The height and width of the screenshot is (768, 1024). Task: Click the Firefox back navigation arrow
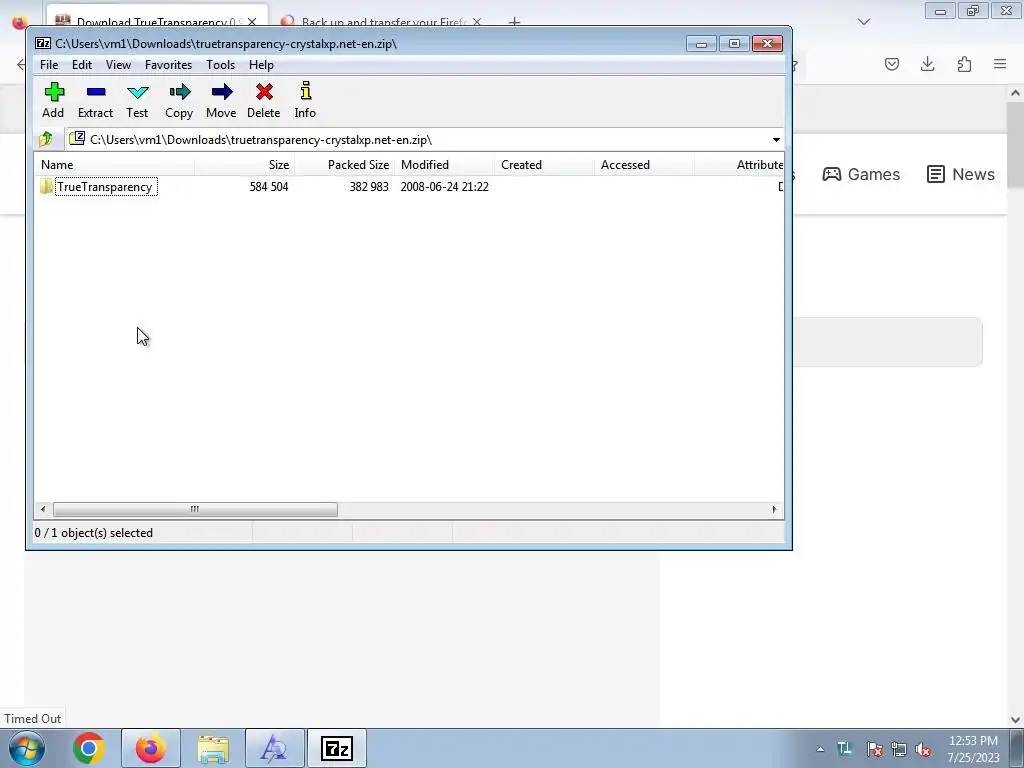(x=21, y=64)
